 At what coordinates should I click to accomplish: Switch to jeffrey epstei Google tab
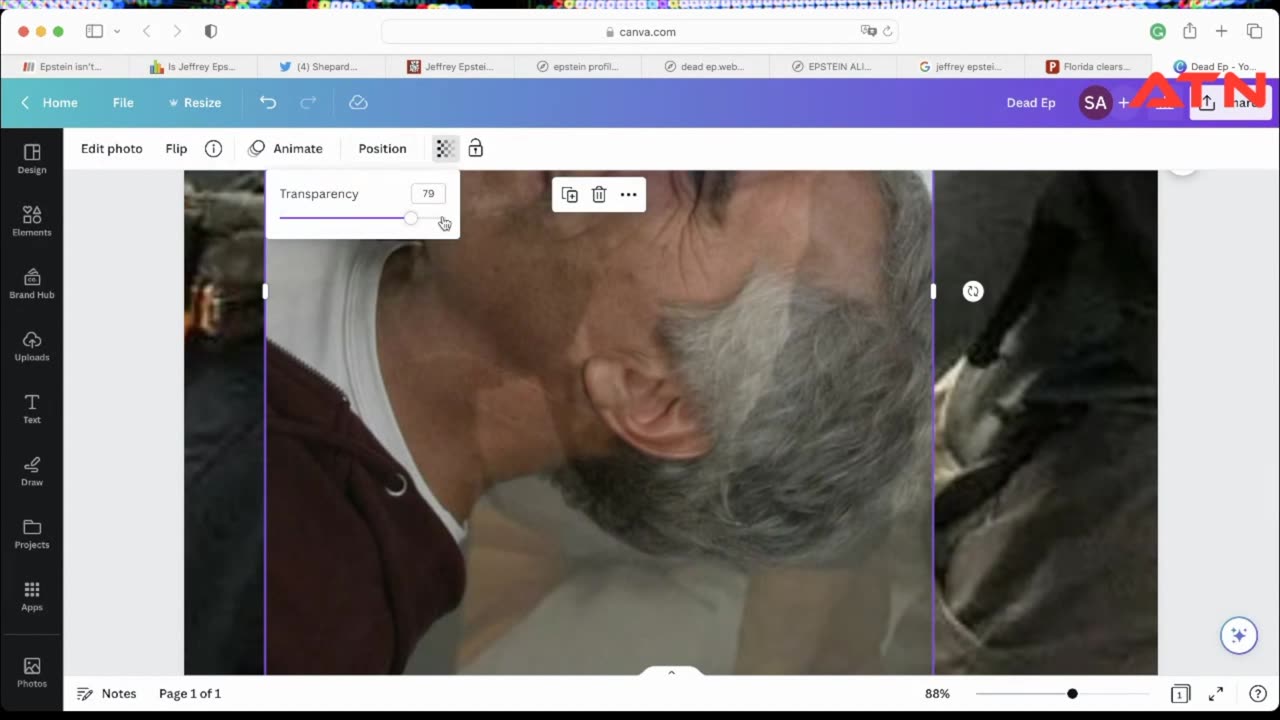click(961, 67)
